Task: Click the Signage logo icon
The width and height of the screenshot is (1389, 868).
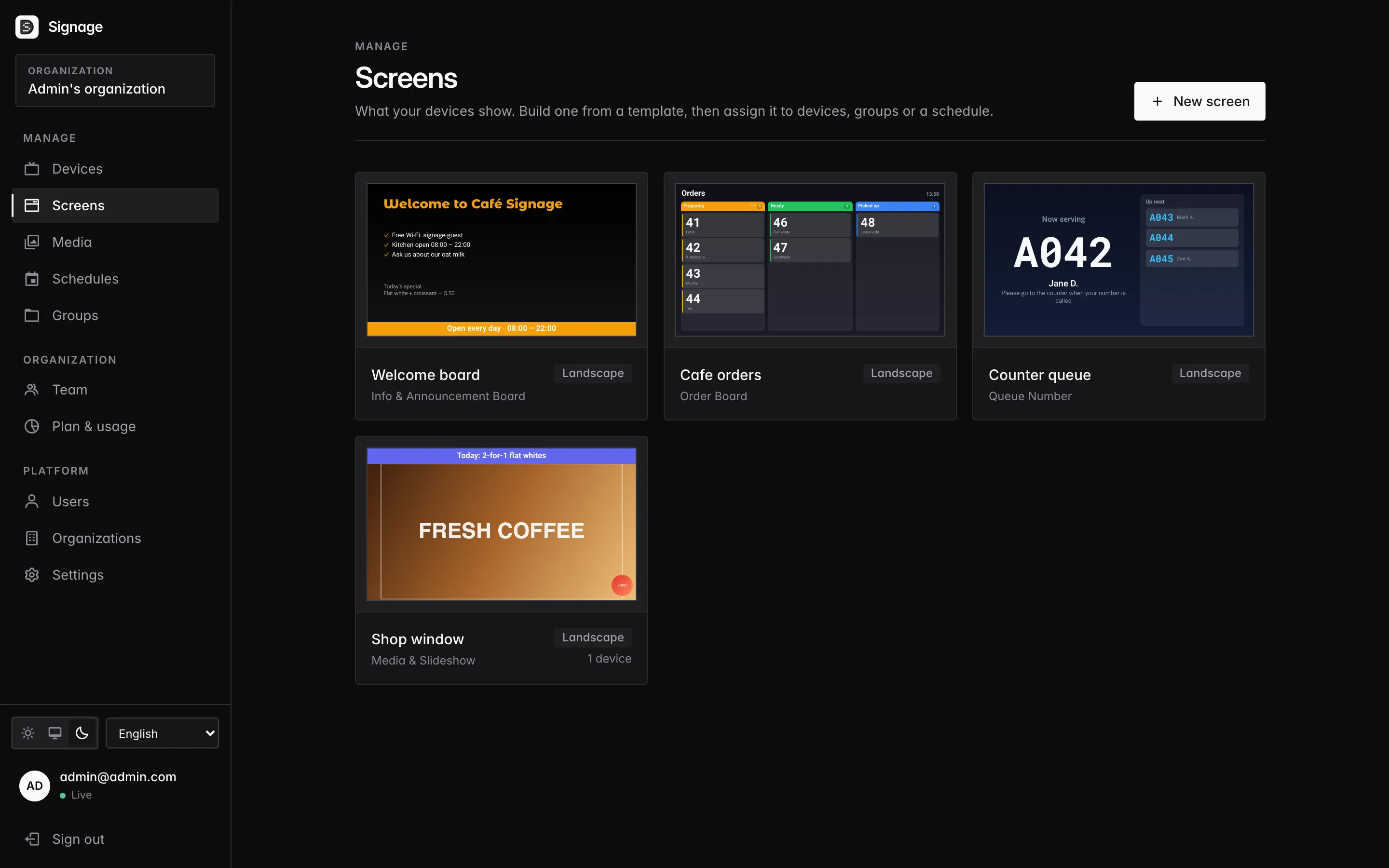Action: tap(27, 27)
